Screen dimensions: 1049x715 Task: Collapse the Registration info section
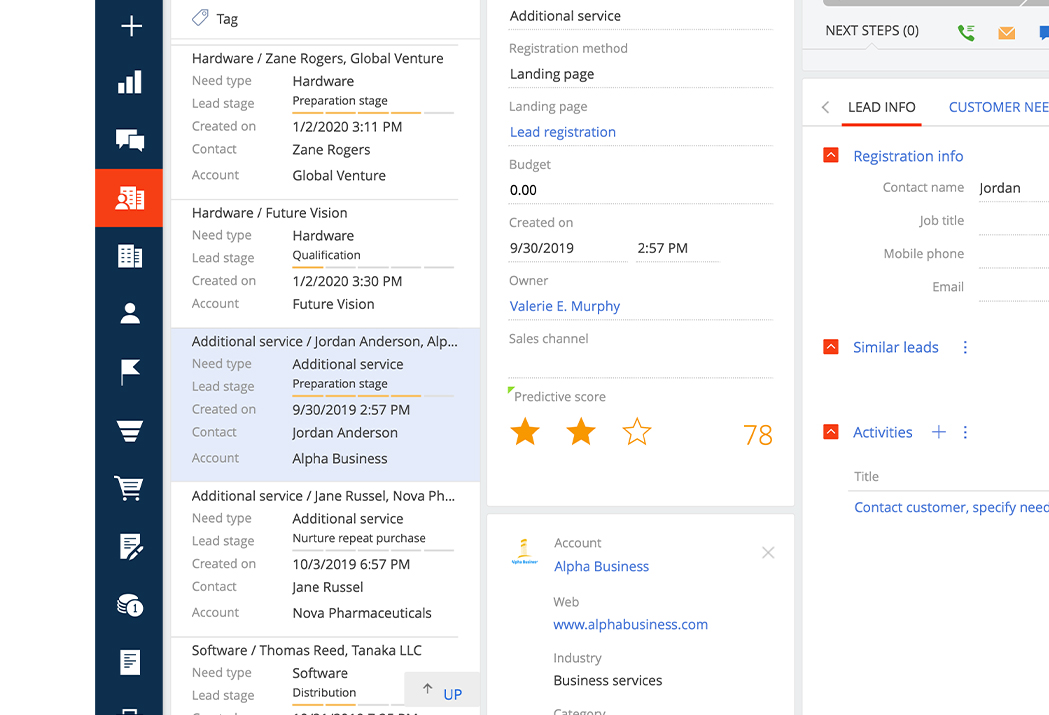[830, 156]
